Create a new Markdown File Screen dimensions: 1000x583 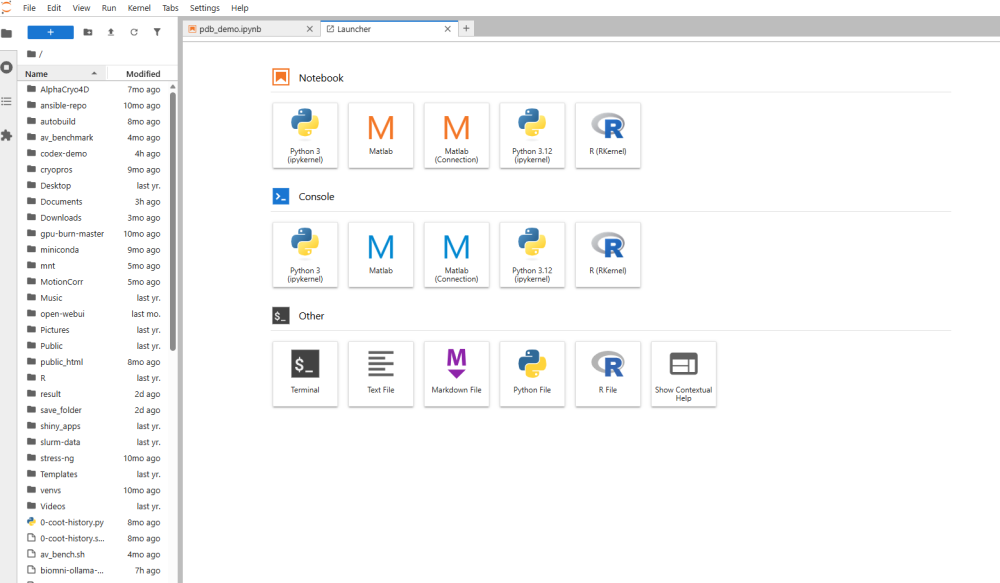point(457,374)
